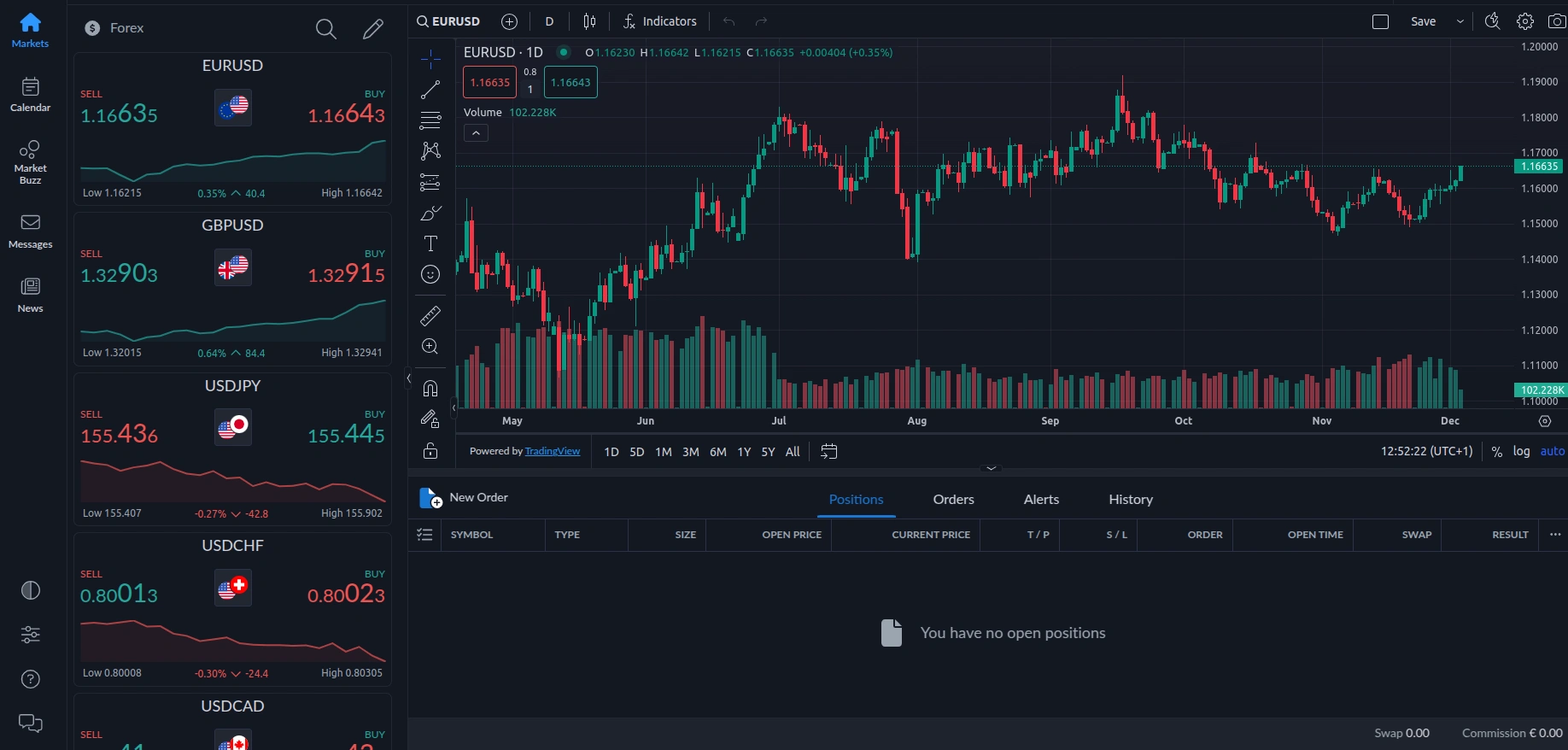The width and height of the screenshot is (1568, 750).
Task: Add a symbol to compare with the plus icon
Action: pyautogui.click(x=510, y=21)
